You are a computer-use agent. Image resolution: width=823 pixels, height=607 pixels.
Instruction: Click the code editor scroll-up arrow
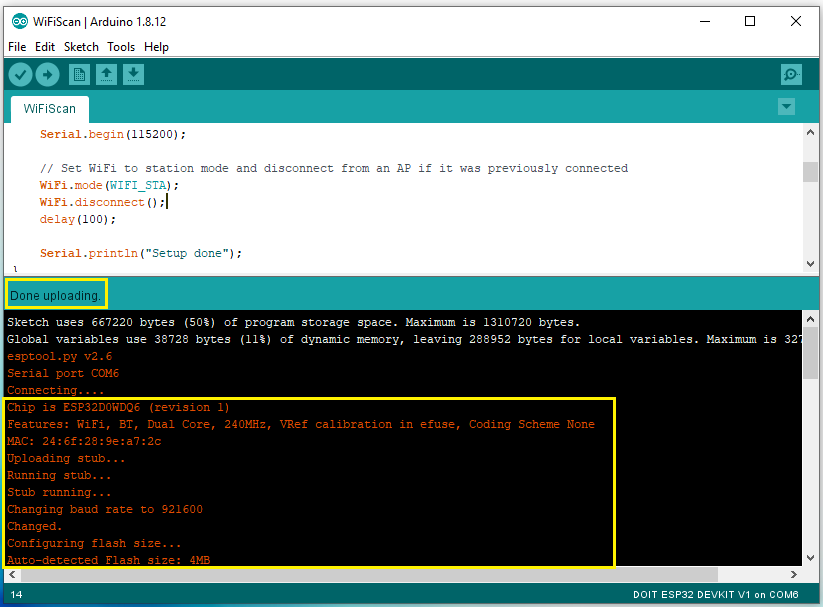coord(810,132)
